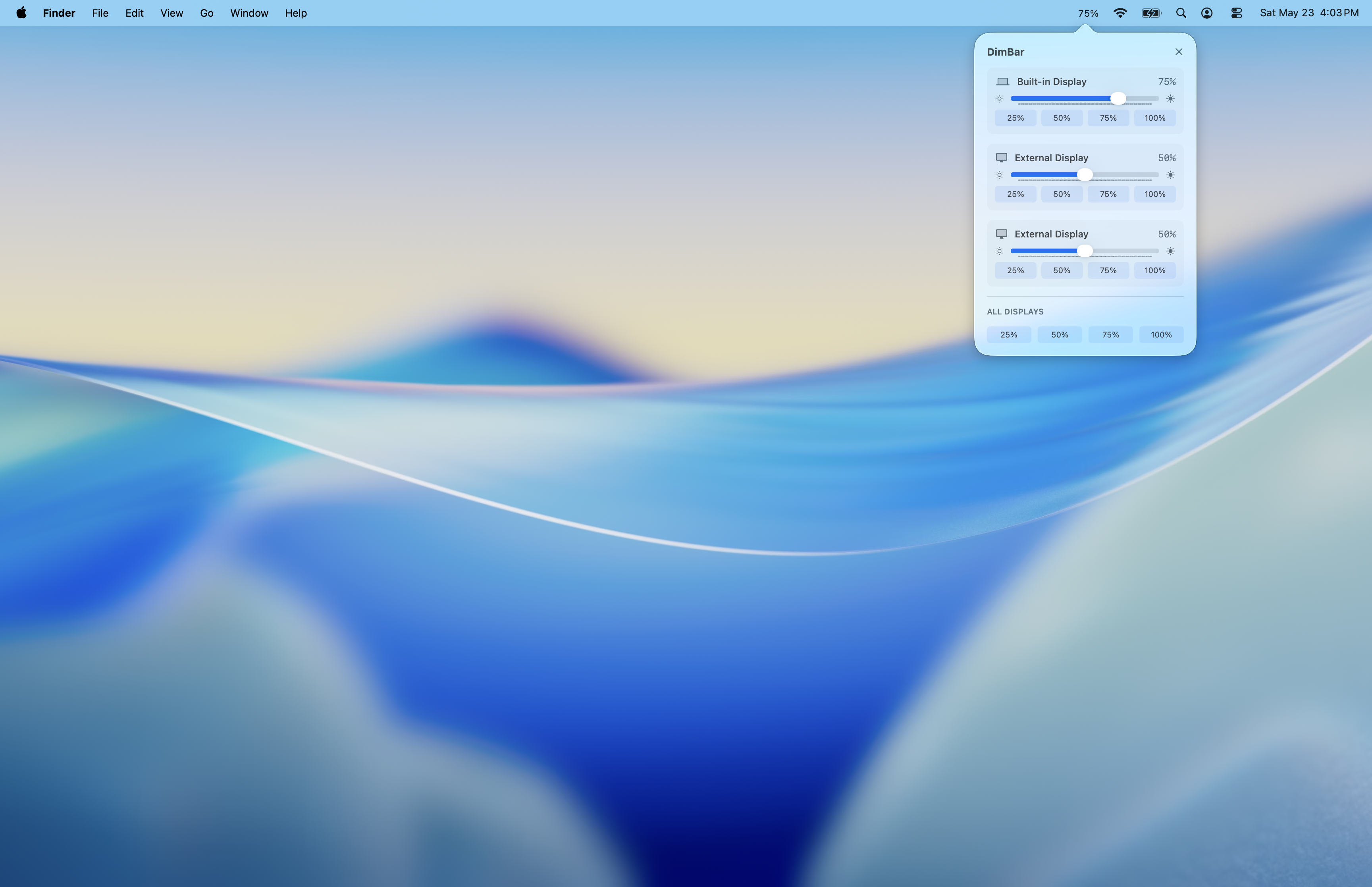Viewport: 1372px width, 887px height.
Task: Click the first External Display monitor icon
Action: point(1001,158)
